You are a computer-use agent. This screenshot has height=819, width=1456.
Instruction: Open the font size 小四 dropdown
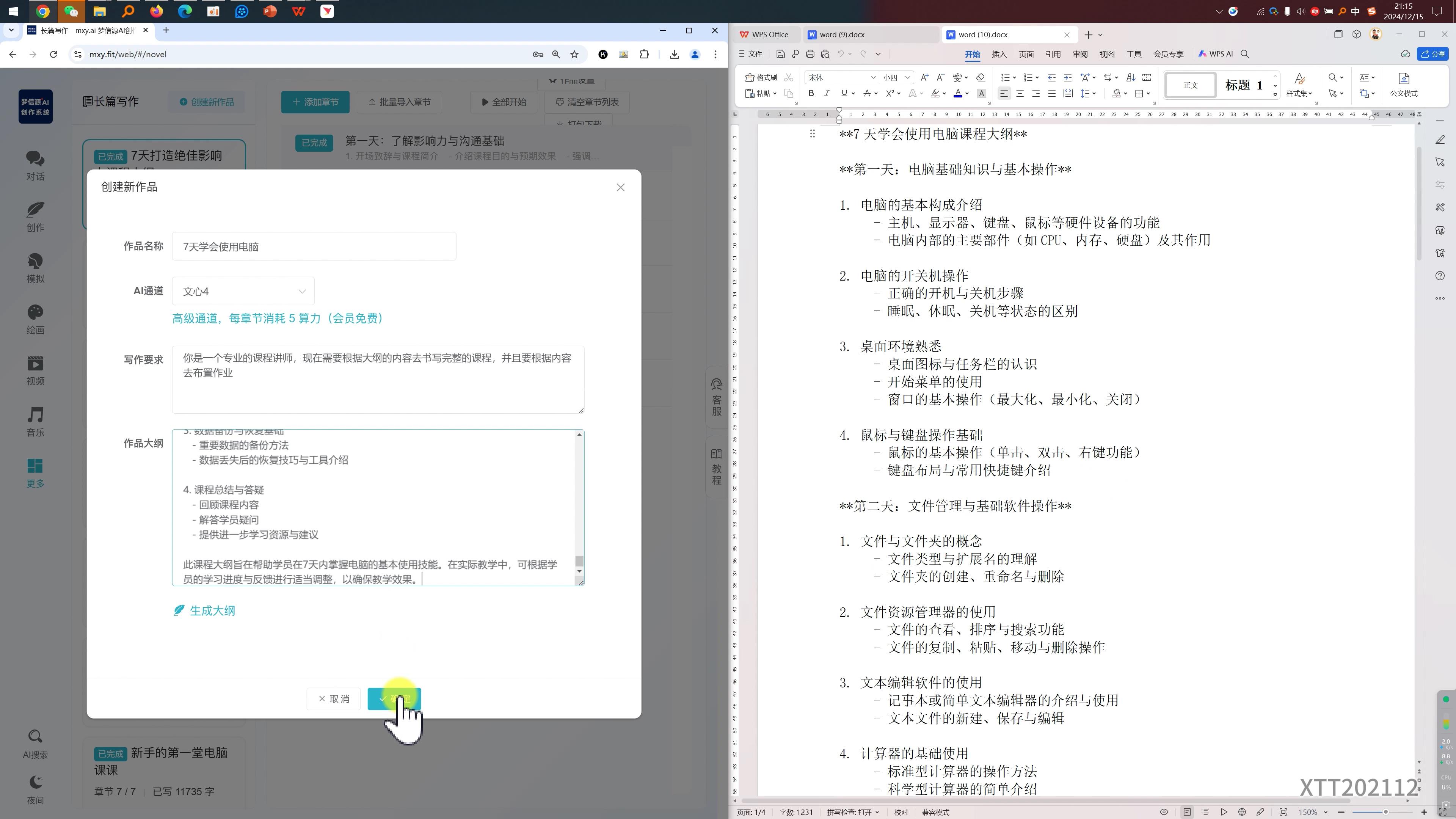coord(907,77)
